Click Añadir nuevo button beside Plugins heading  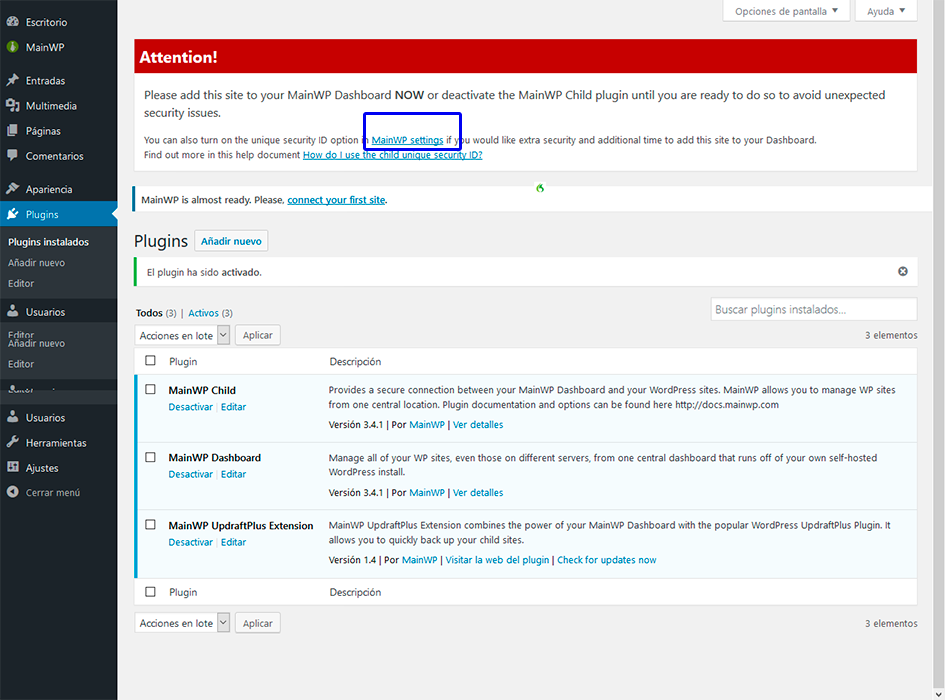(x=231, y=241)
